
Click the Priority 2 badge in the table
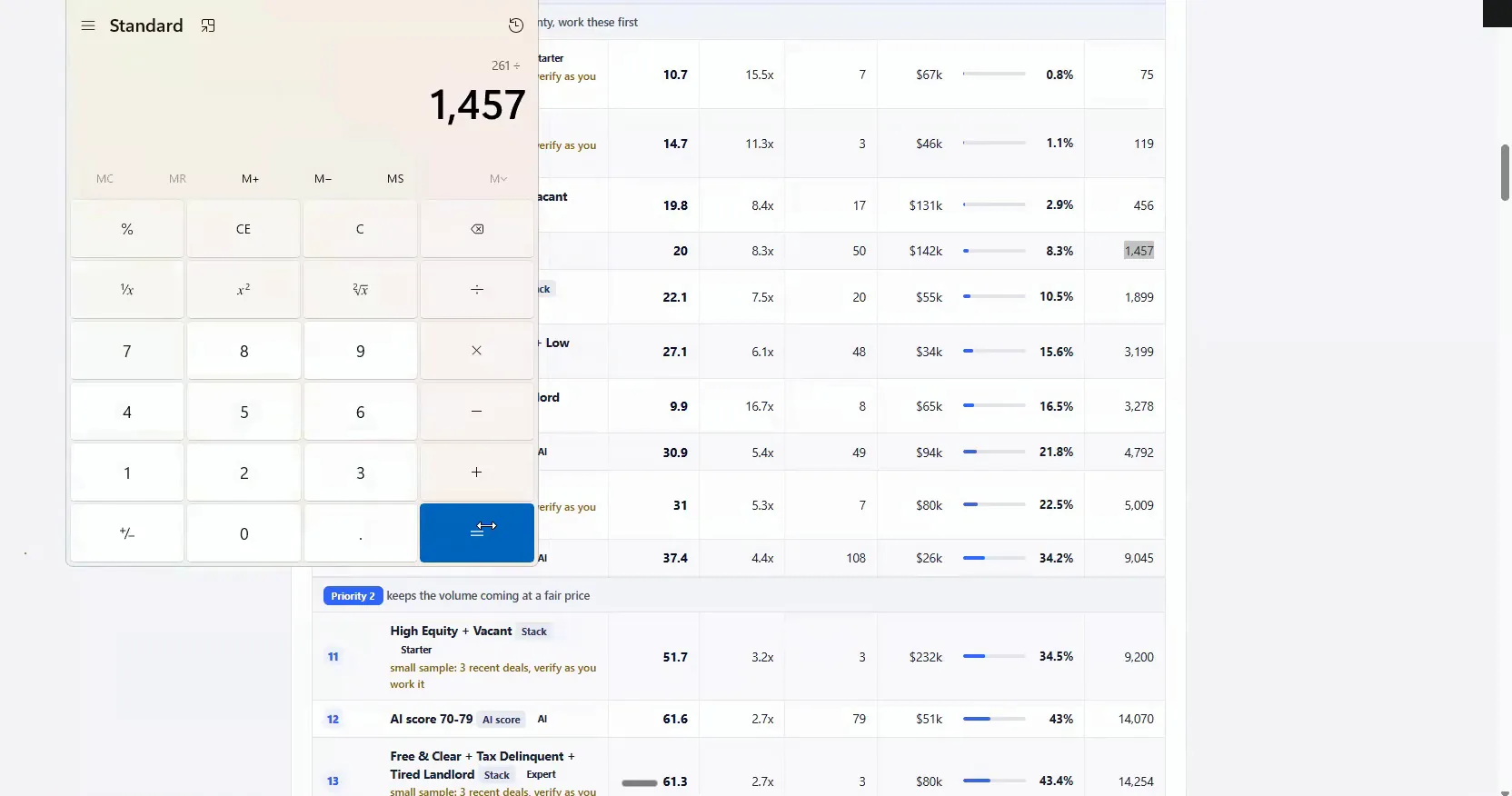[x=353, y=596]
